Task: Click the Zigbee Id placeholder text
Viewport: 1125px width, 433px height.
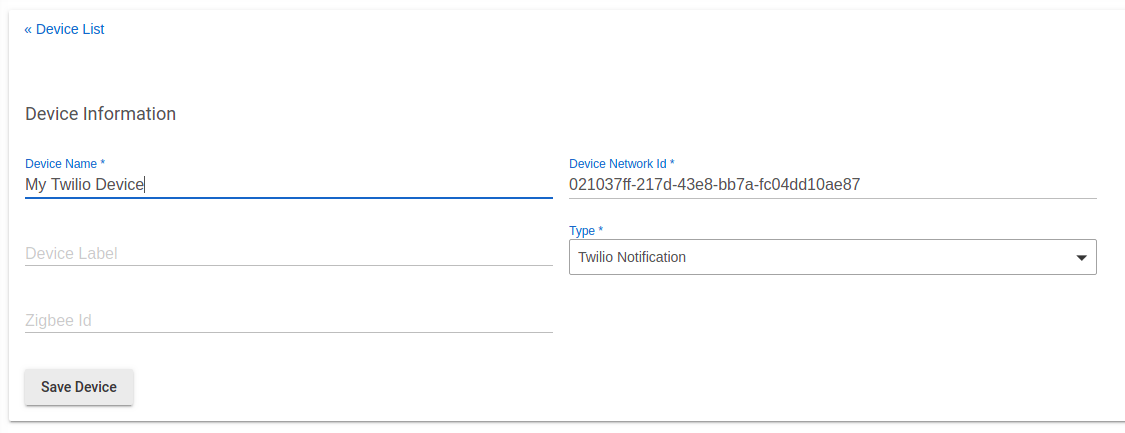Action: (x=58, y=320)
